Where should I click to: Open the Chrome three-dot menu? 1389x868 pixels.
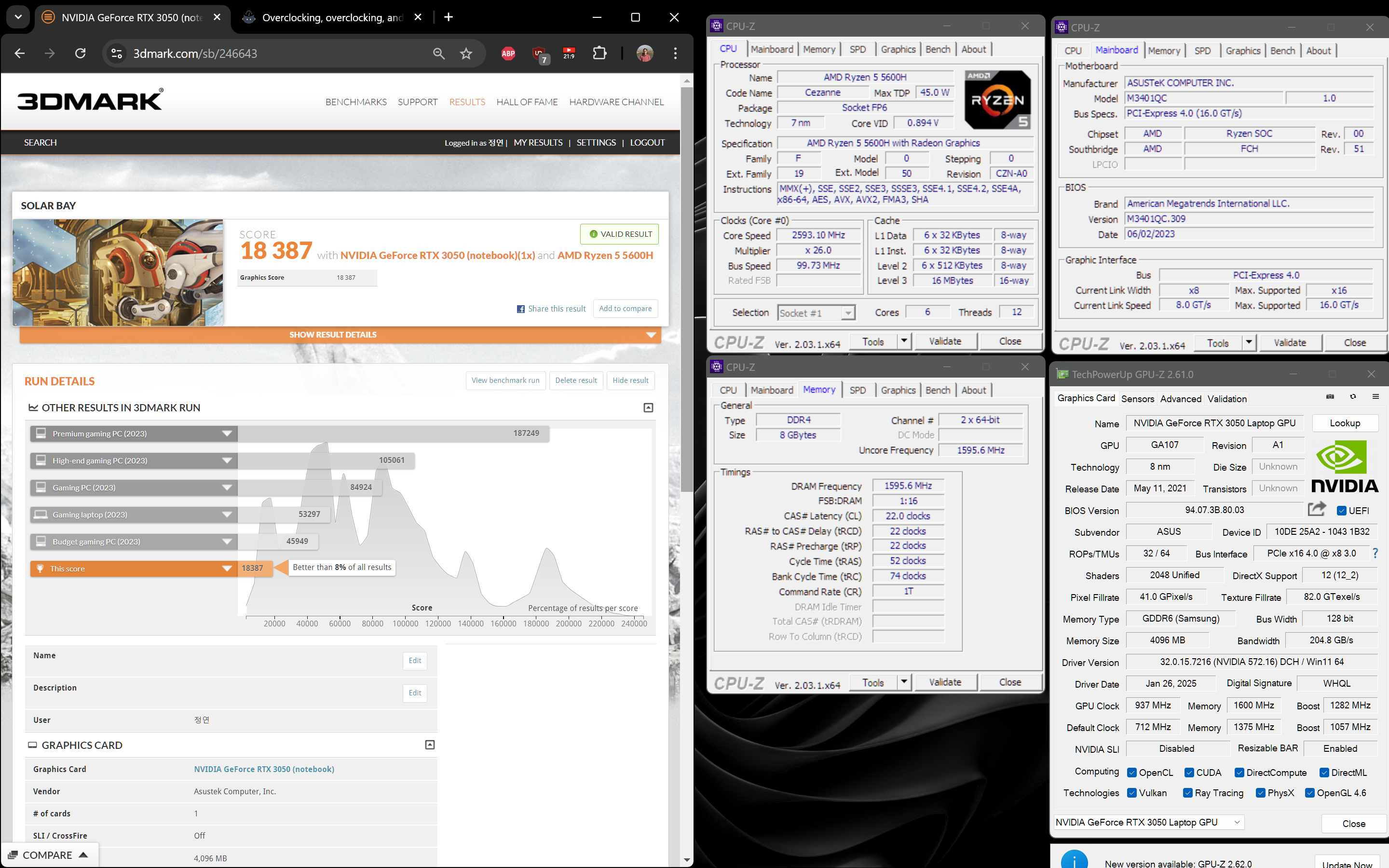click(x=675, y=54)
